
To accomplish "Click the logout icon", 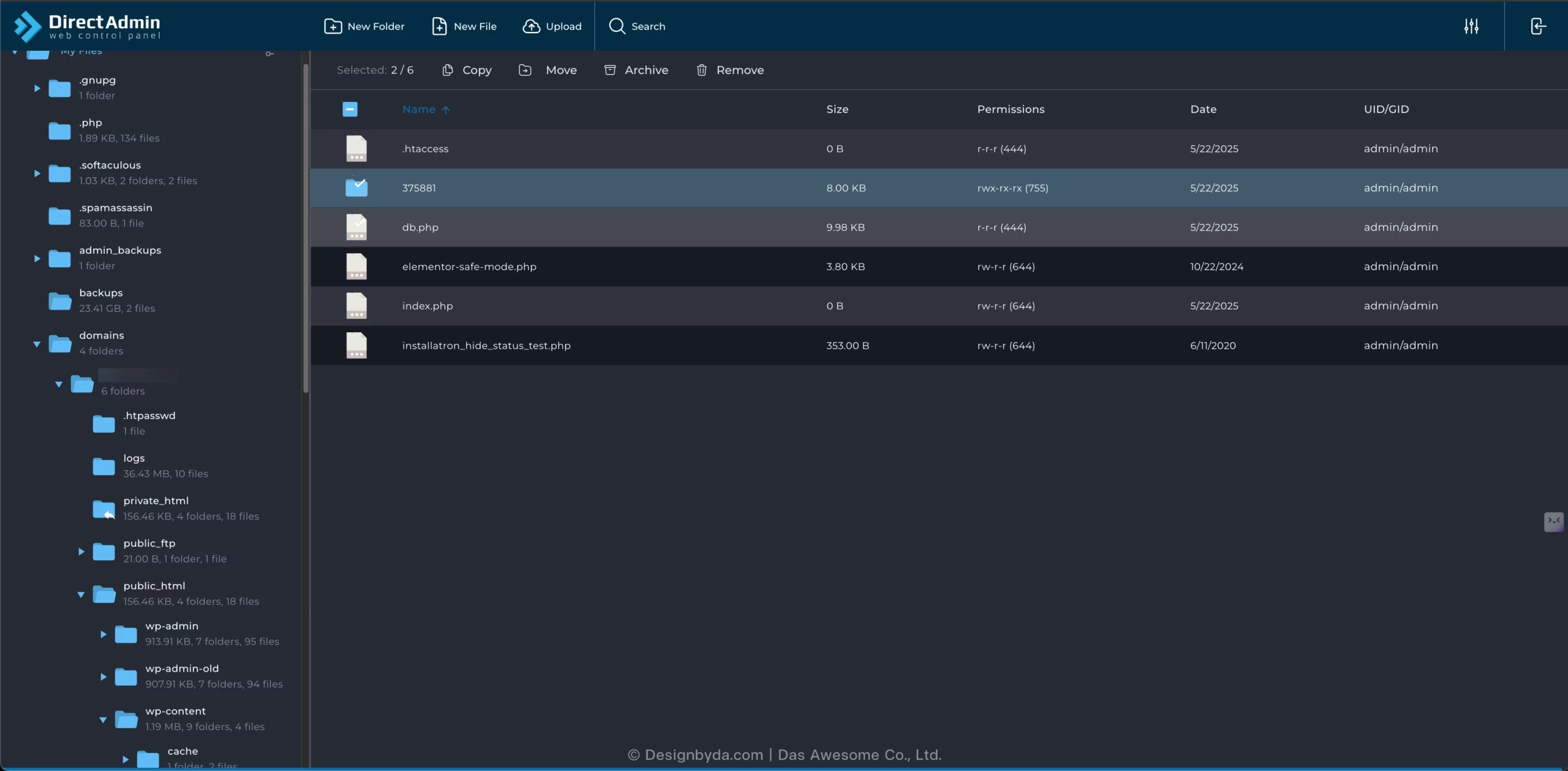I will pos(1538,26).
